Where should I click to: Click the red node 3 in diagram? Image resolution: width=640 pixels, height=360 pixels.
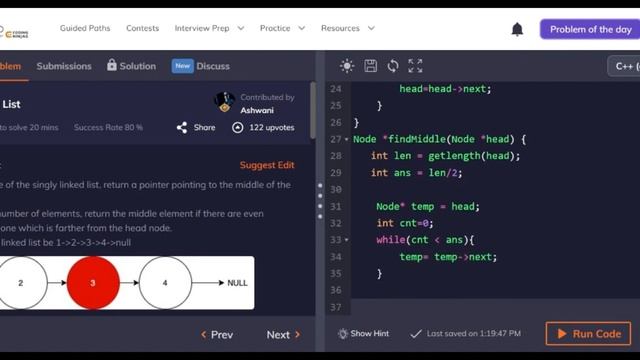(93, 283)
